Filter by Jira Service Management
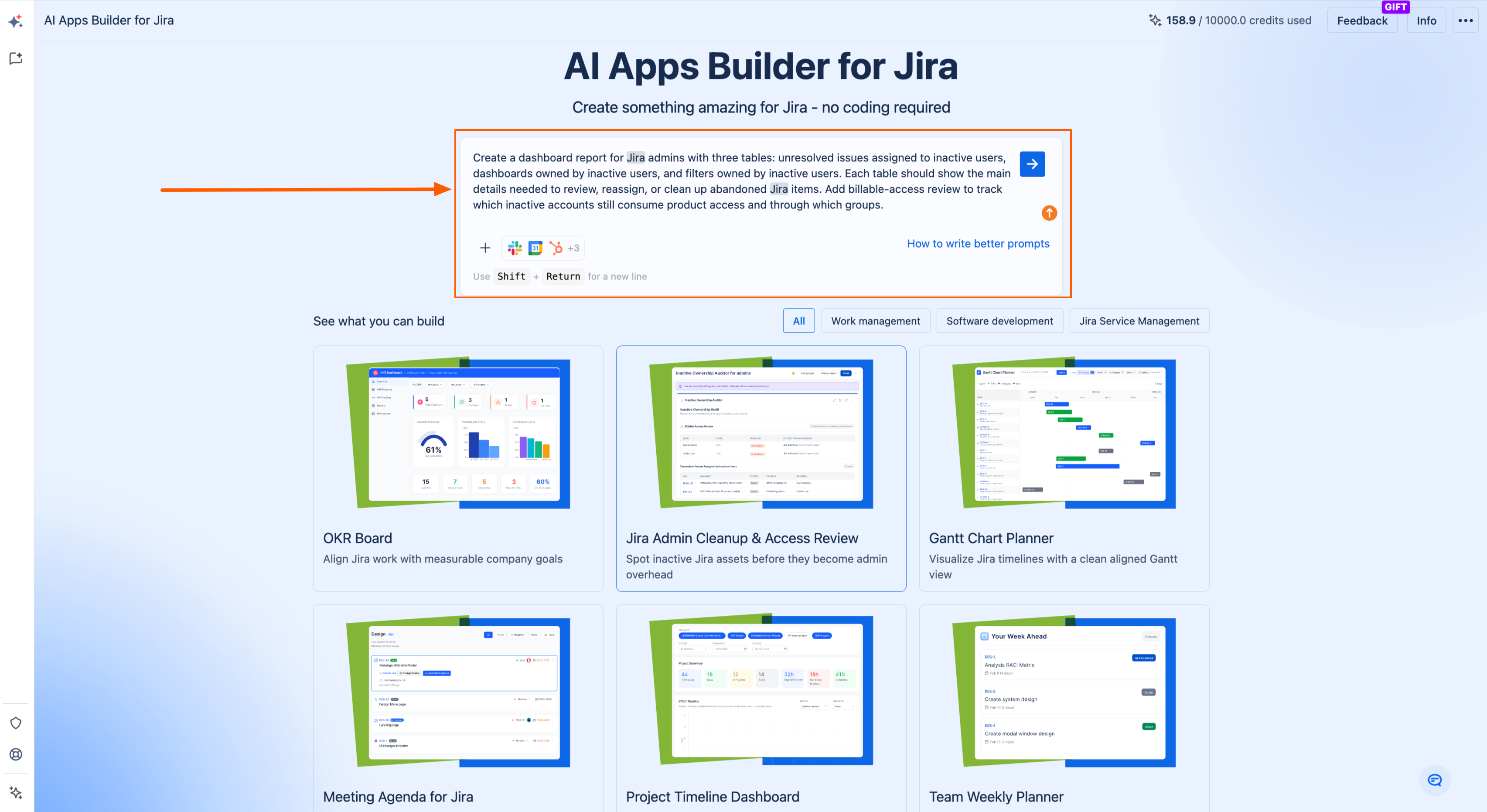 (1139, 321)
